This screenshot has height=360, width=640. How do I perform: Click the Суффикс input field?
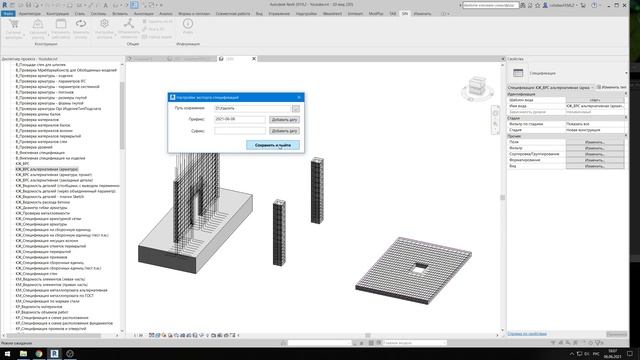point(240,131)
